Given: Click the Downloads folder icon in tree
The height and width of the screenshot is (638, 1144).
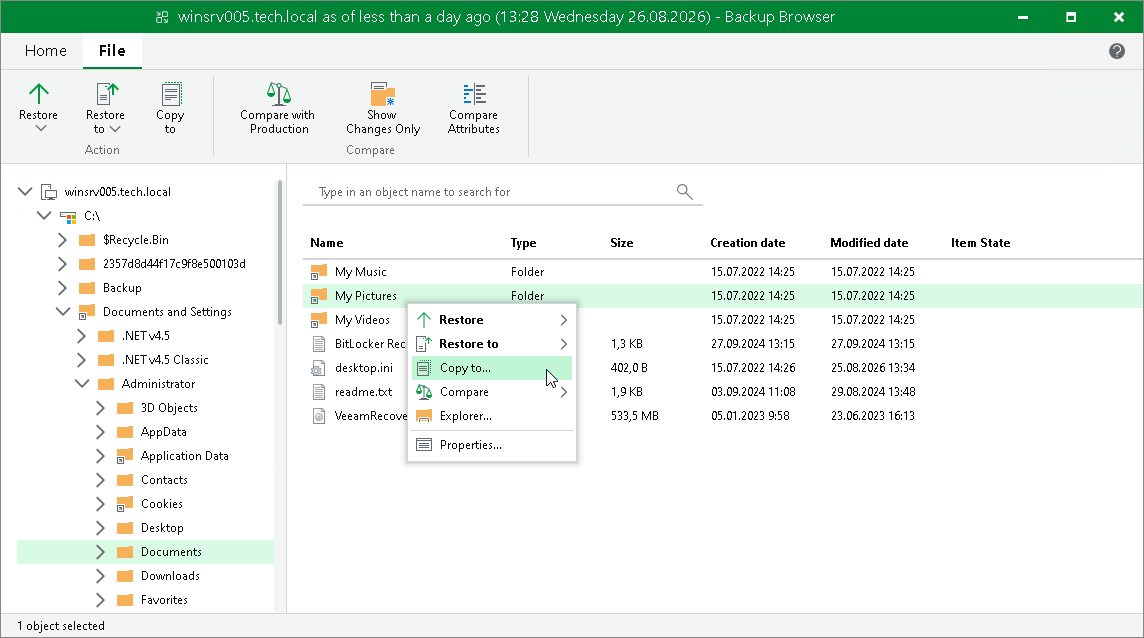Looking at the screenshot, I should [125, 576].
